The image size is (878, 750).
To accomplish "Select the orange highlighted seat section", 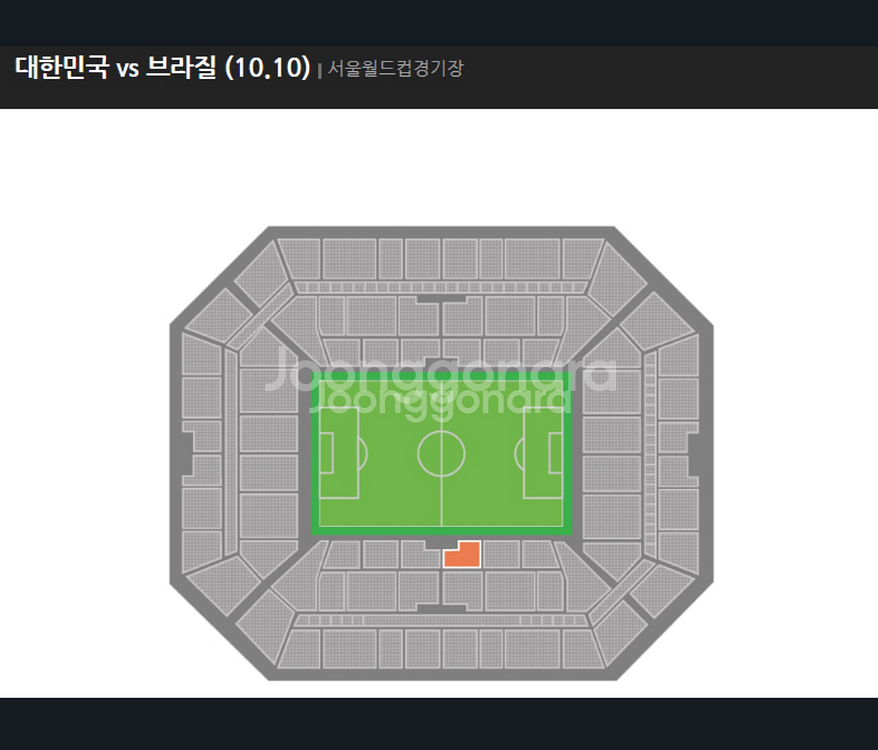I will (463, 556).
